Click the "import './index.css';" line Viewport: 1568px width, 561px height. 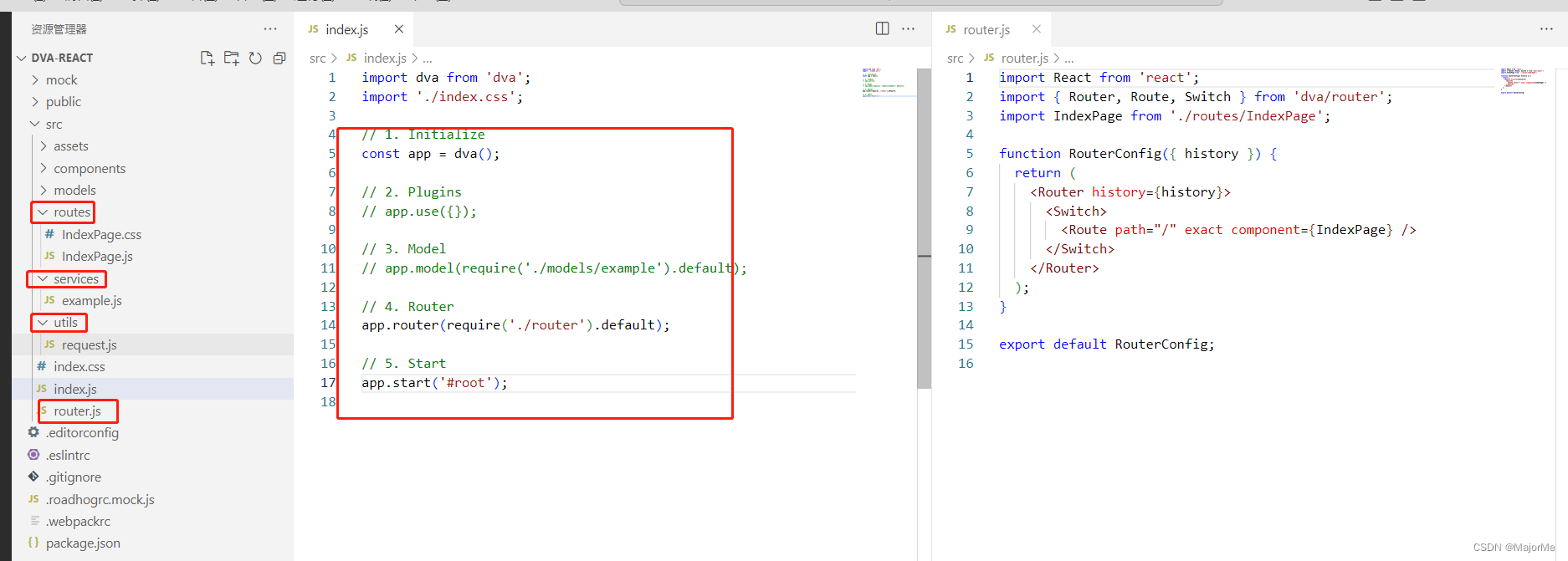pos(442,96)
